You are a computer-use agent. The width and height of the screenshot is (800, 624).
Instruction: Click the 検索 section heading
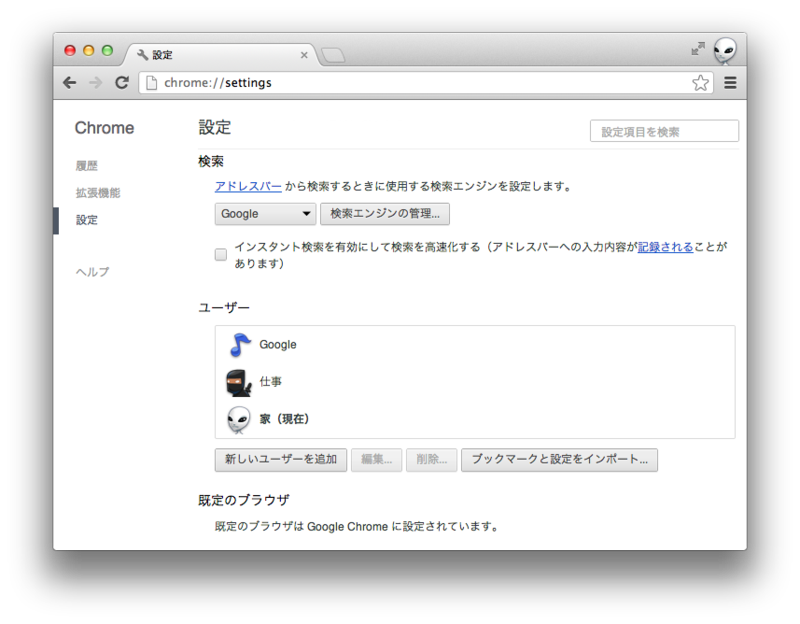coord(211,161)
